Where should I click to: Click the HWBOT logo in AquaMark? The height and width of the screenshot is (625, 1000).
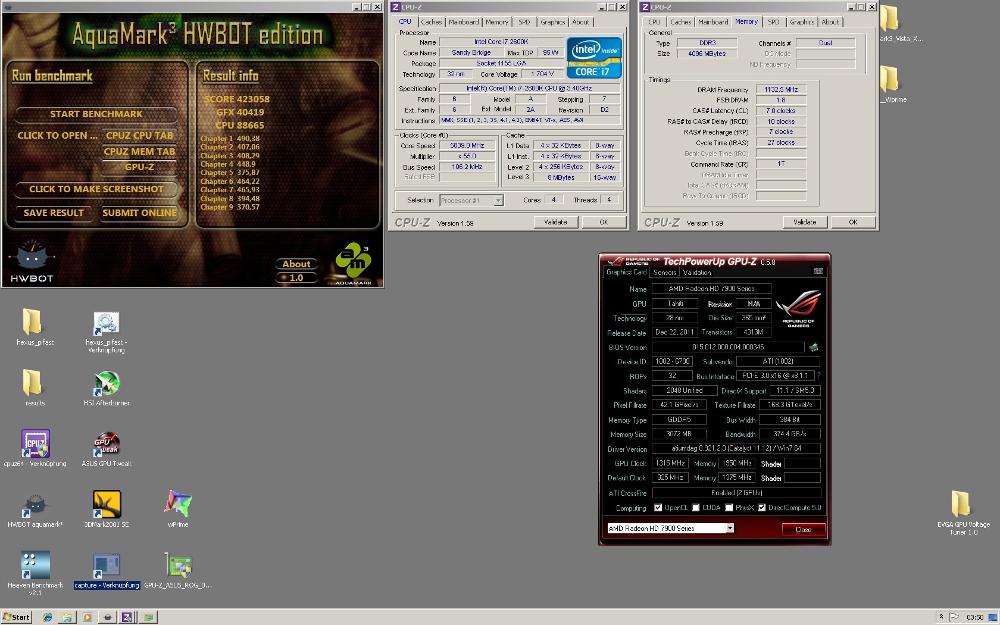point(32,261)
